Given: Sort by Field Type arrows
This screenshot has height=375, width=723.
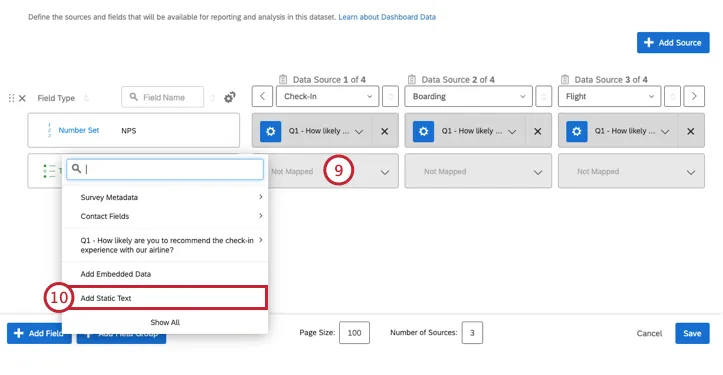Looking at the screenshot, I should [x=86, y=98].
